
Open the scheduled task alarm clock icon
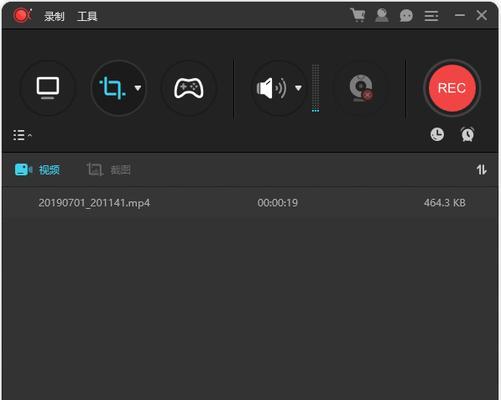tap(467, 135)
